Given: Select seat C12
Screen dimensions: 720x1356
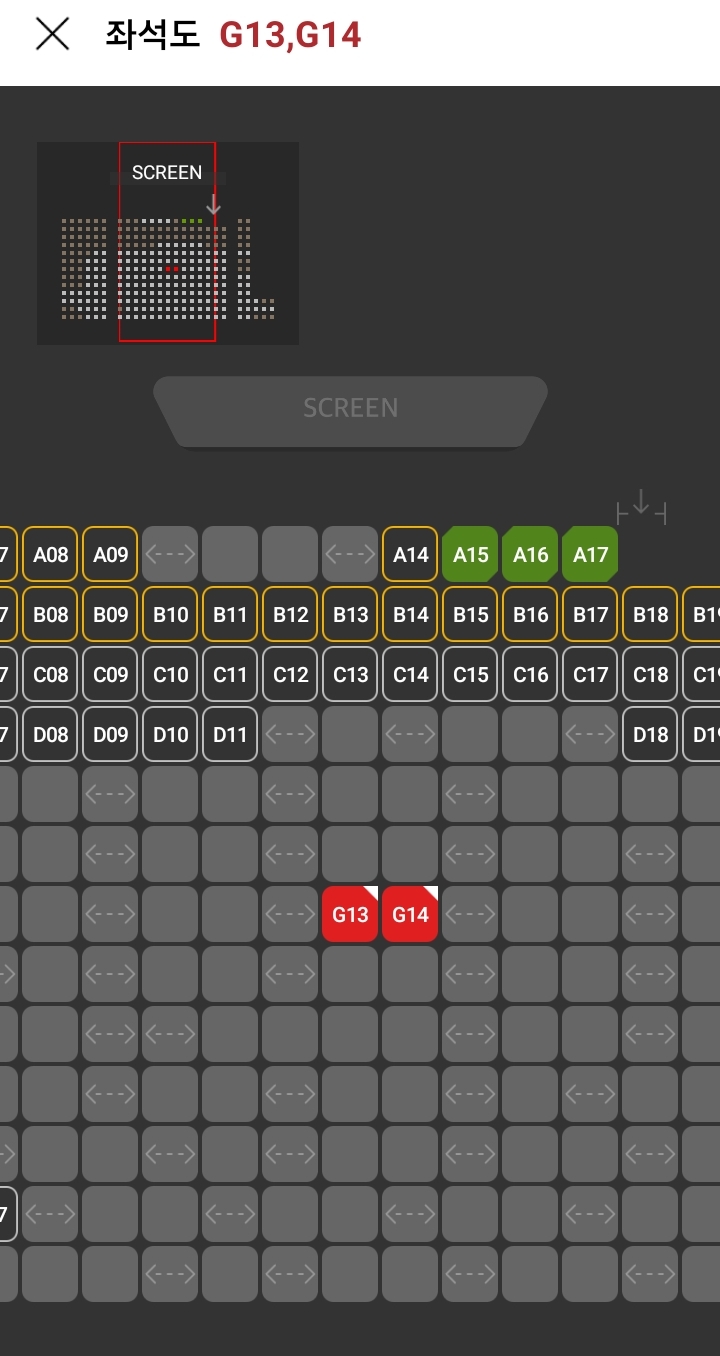Looking at the screenshot, I should tap(290, 674).
